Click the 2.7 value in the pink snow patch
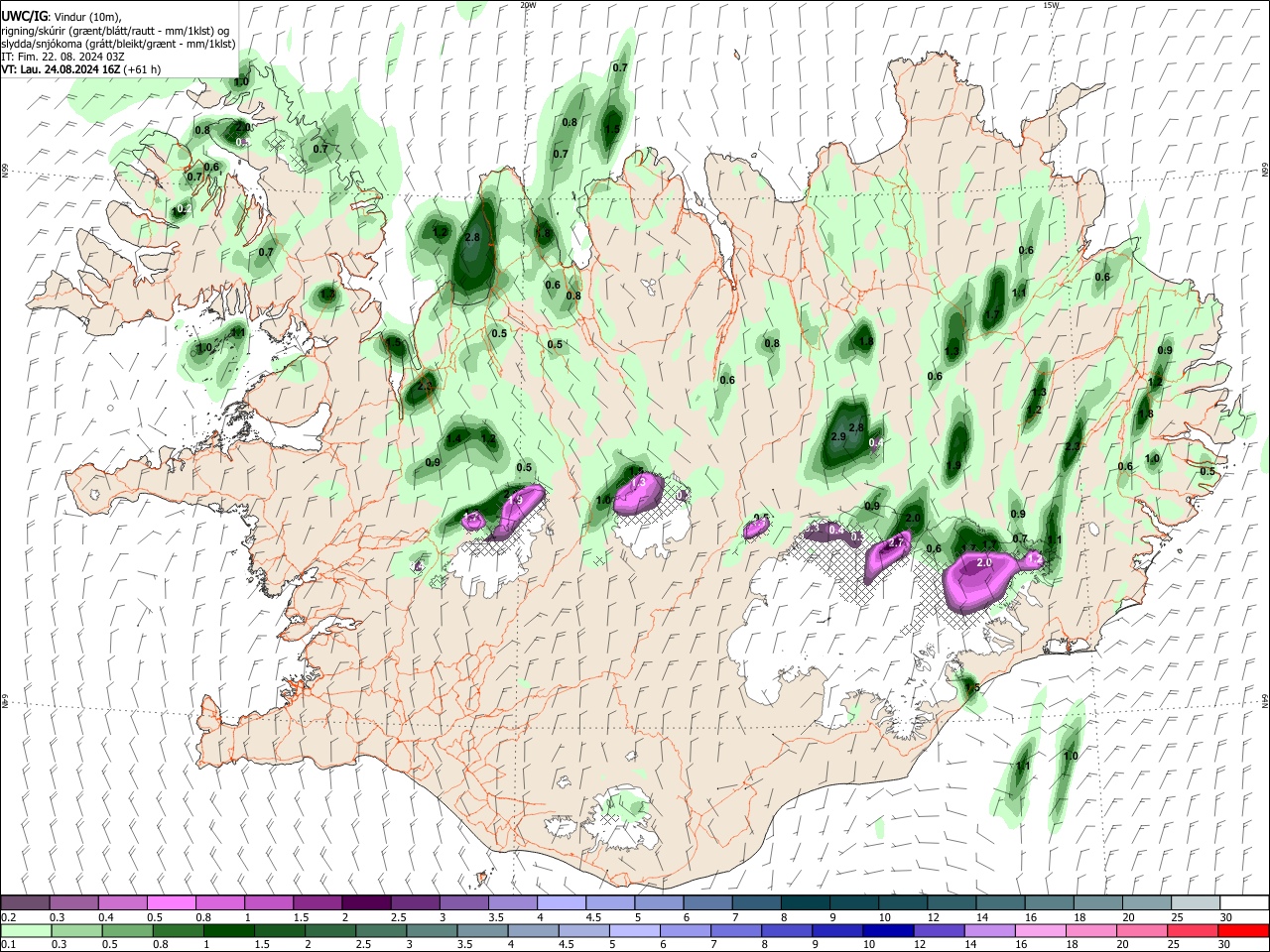The width and height of the screenshot is (1270, 952). (x=895, y=543)
